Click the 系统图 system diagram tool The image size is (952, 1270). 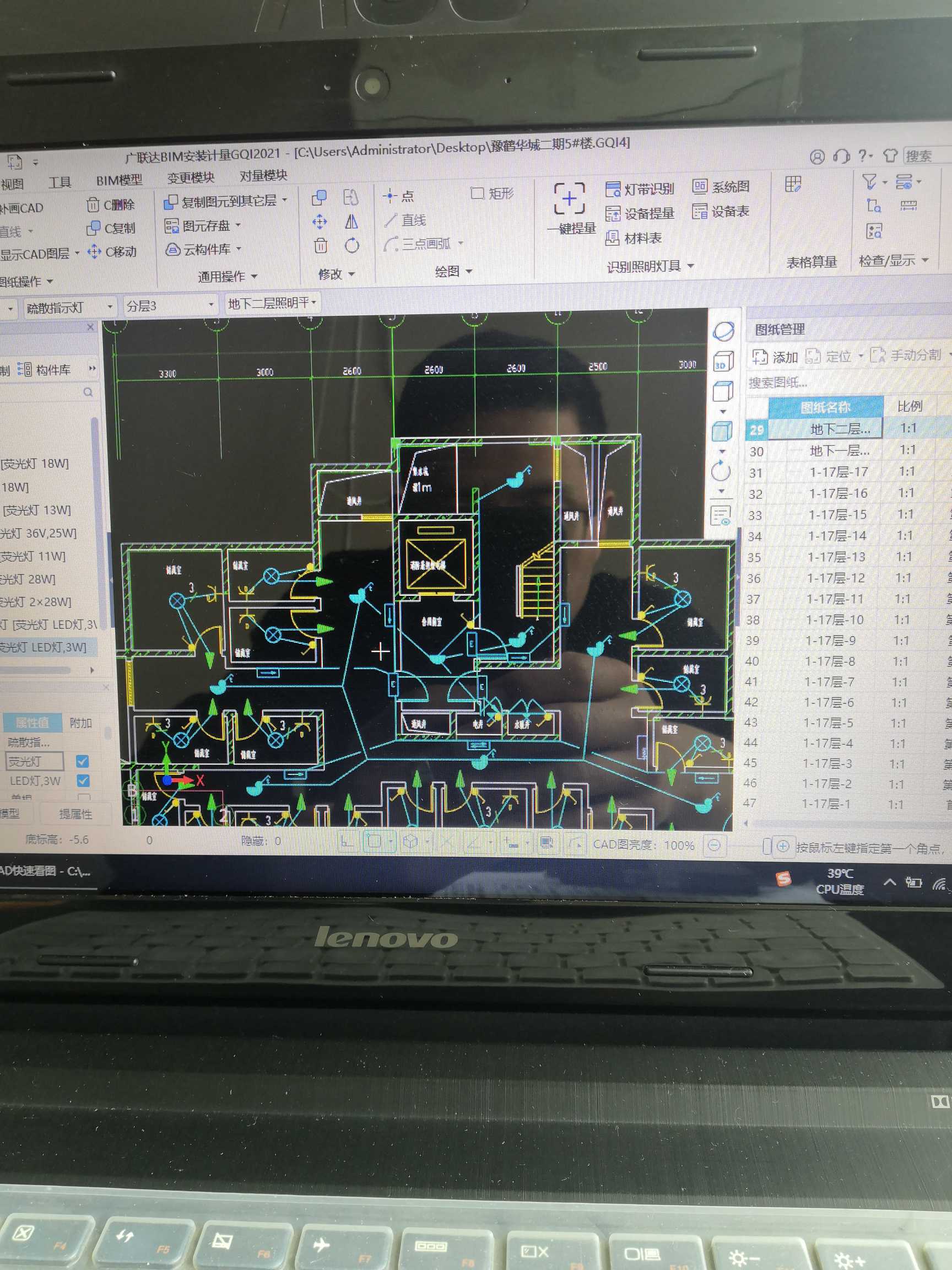point(721,187)
